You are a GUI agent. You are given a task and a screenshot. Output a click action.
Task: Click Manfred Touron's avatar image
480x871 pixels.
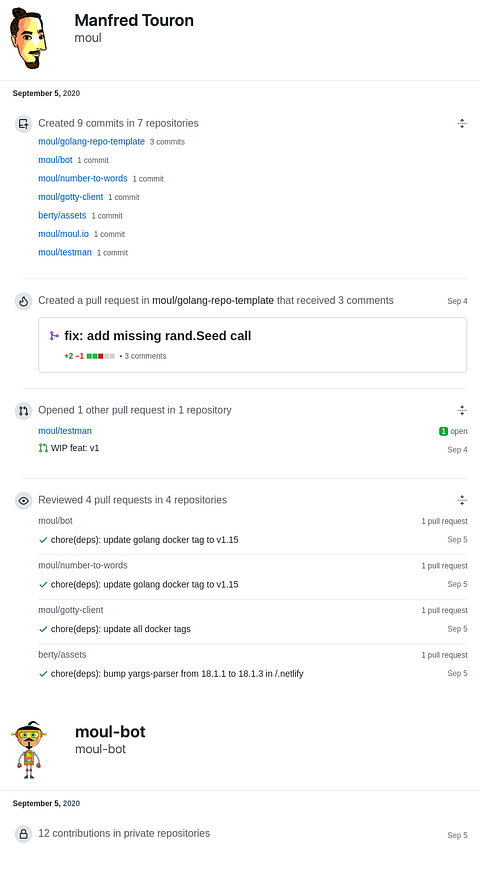pyautogui.click(x=28, y=38)
